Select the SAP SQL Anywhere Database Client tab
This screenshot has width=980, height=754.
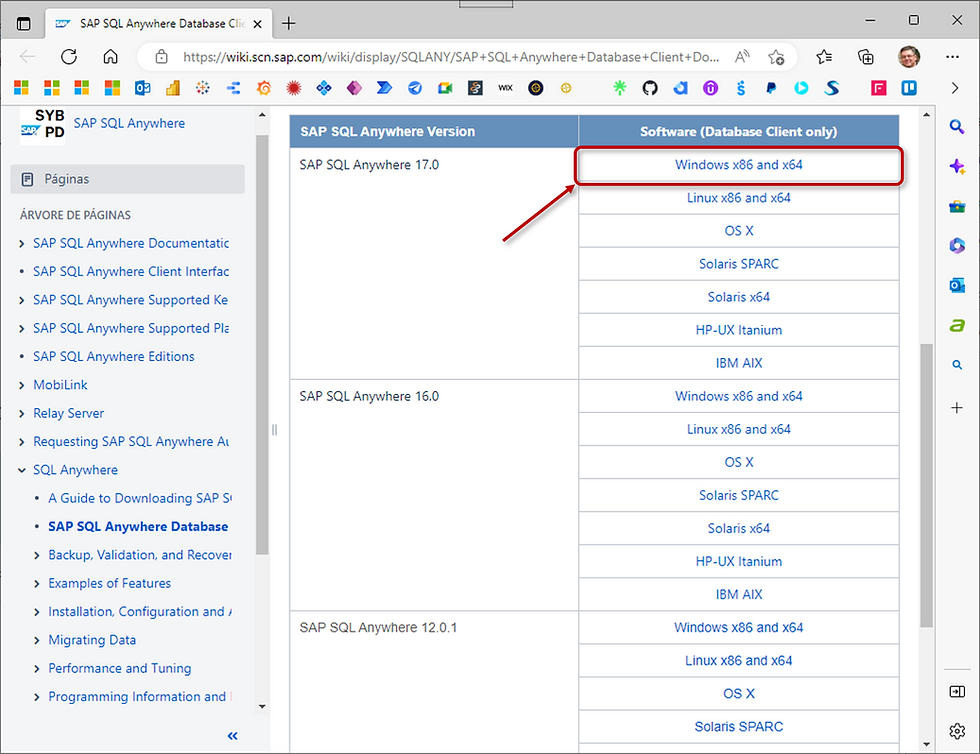point(159,24)
